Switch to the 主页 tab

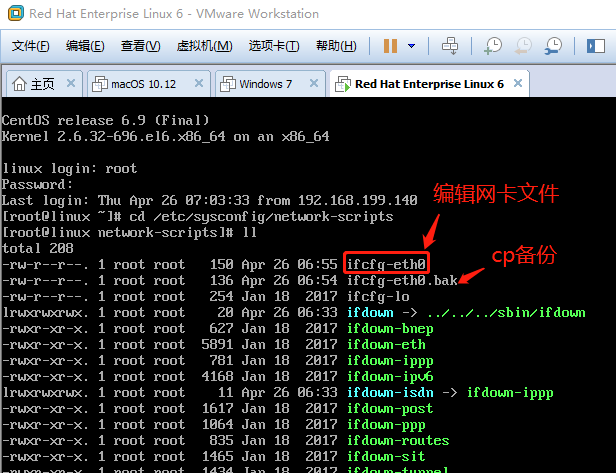tap(43, 84)
